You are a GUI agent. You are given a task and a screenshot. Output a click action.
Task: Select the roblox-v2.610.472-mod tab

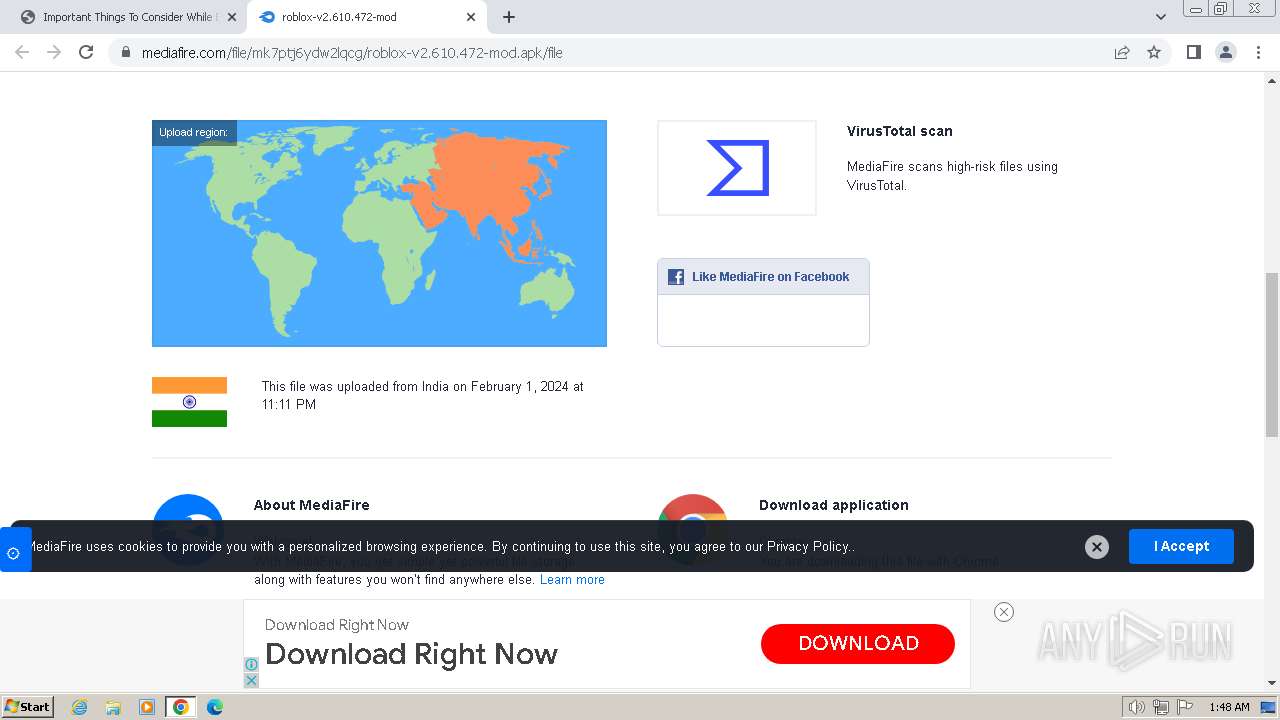[366, 17]
